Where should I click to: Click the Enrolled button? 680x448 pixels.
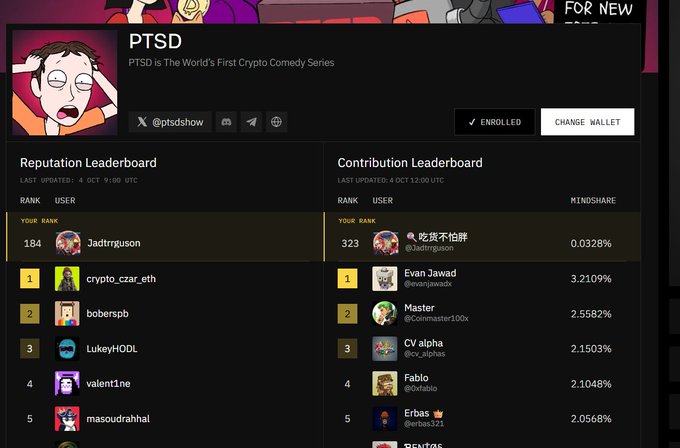(494, 122)
